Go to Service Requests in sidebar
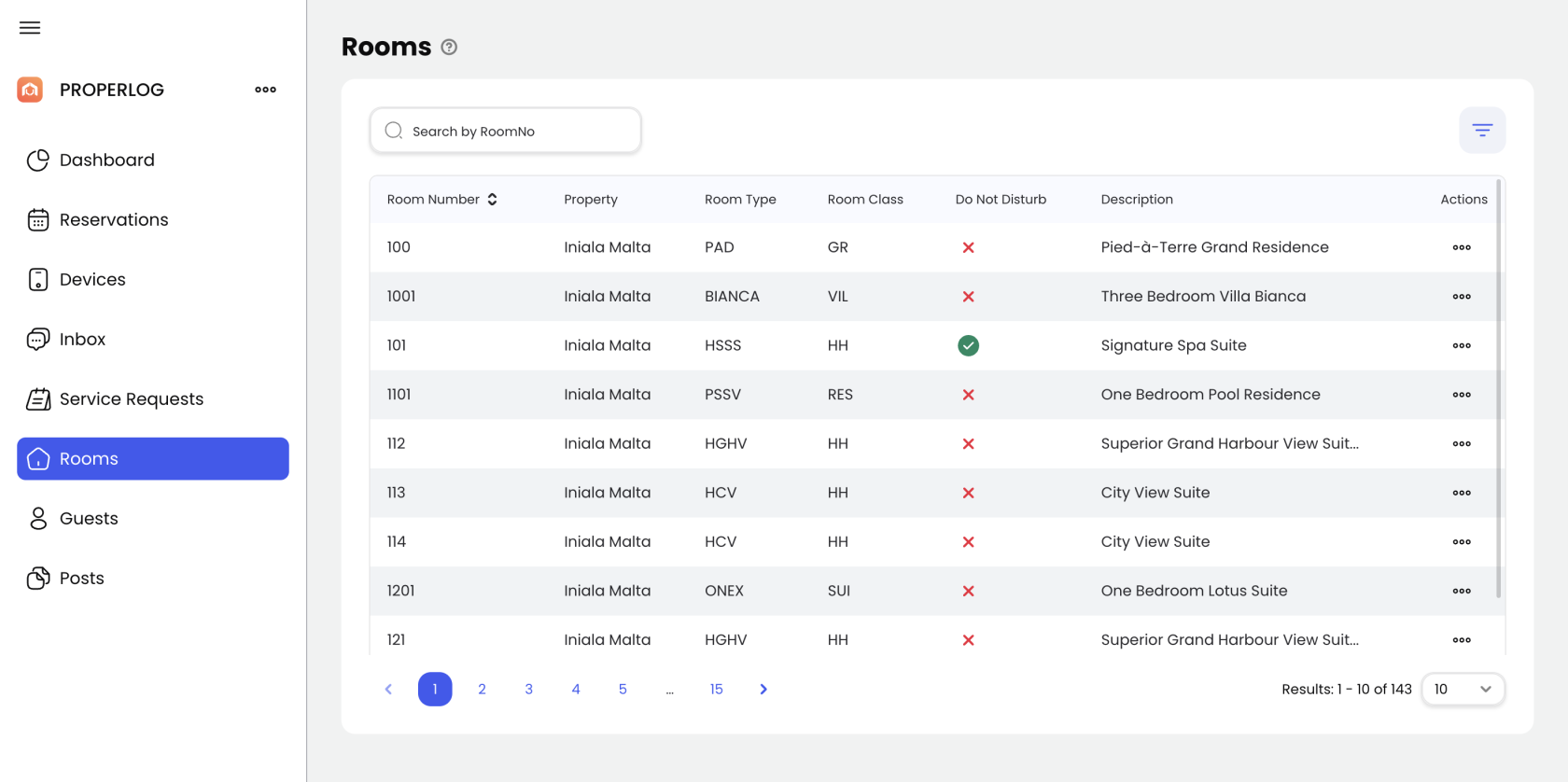Screen dimensions: 1568x782 click(131, 399)
